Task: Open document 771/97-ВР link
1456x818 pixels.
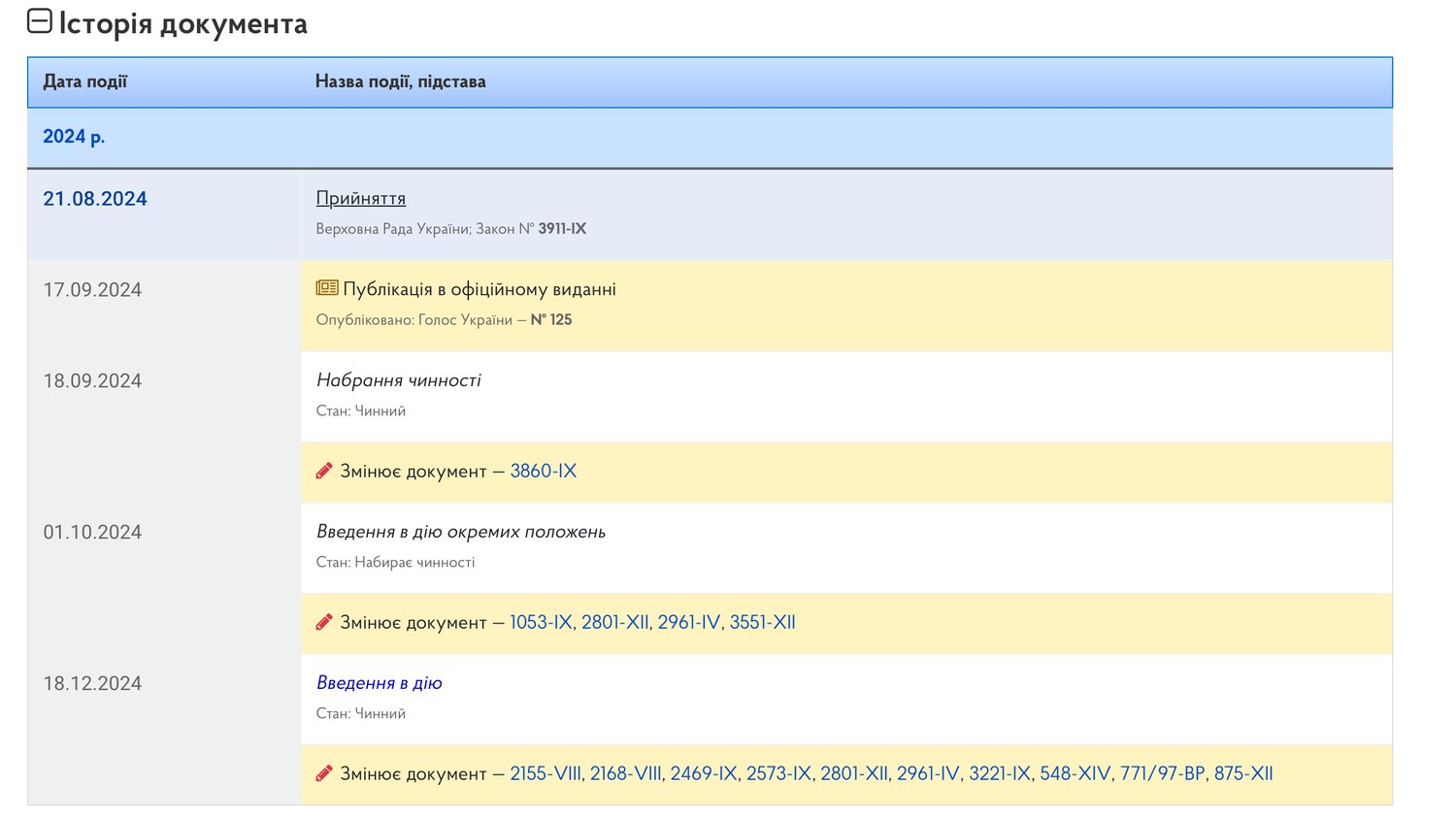Action: tap(1163, 773)
